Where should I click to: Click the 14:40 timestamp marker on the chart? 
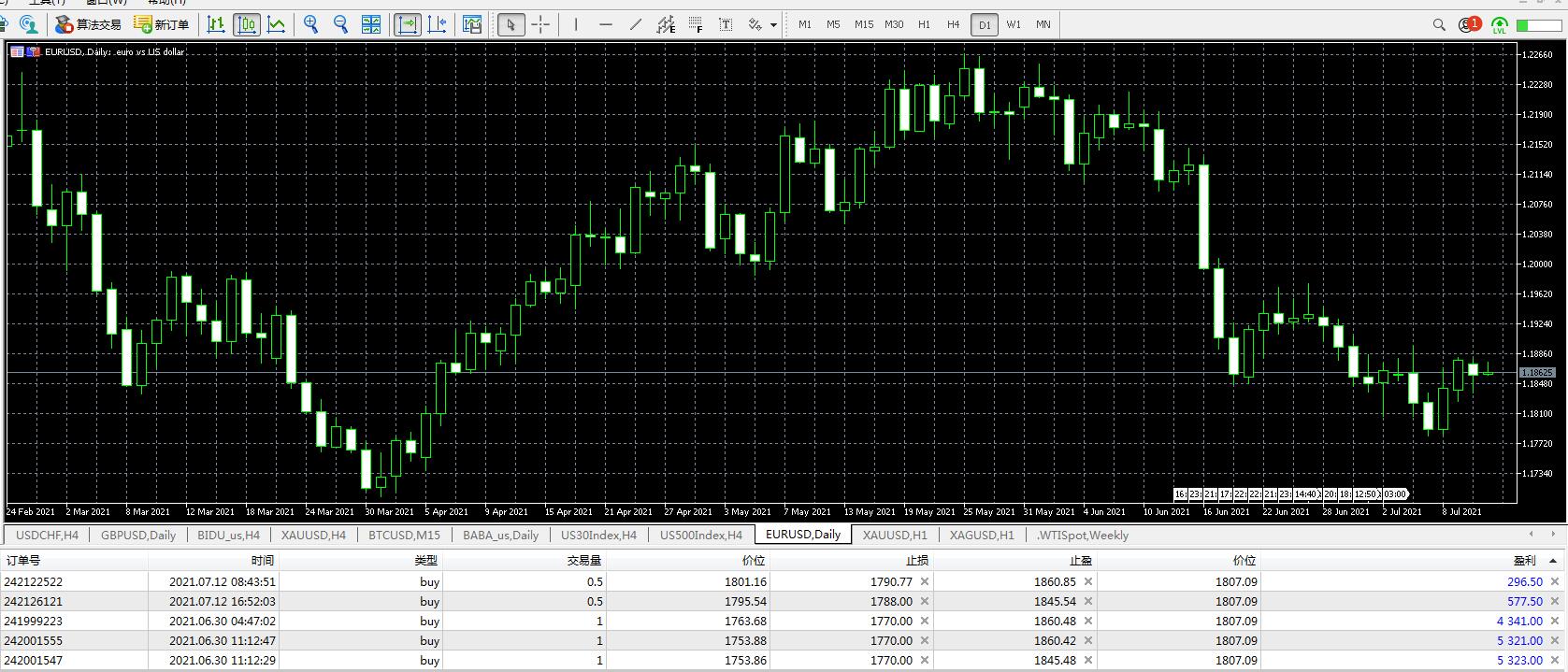1306,494
